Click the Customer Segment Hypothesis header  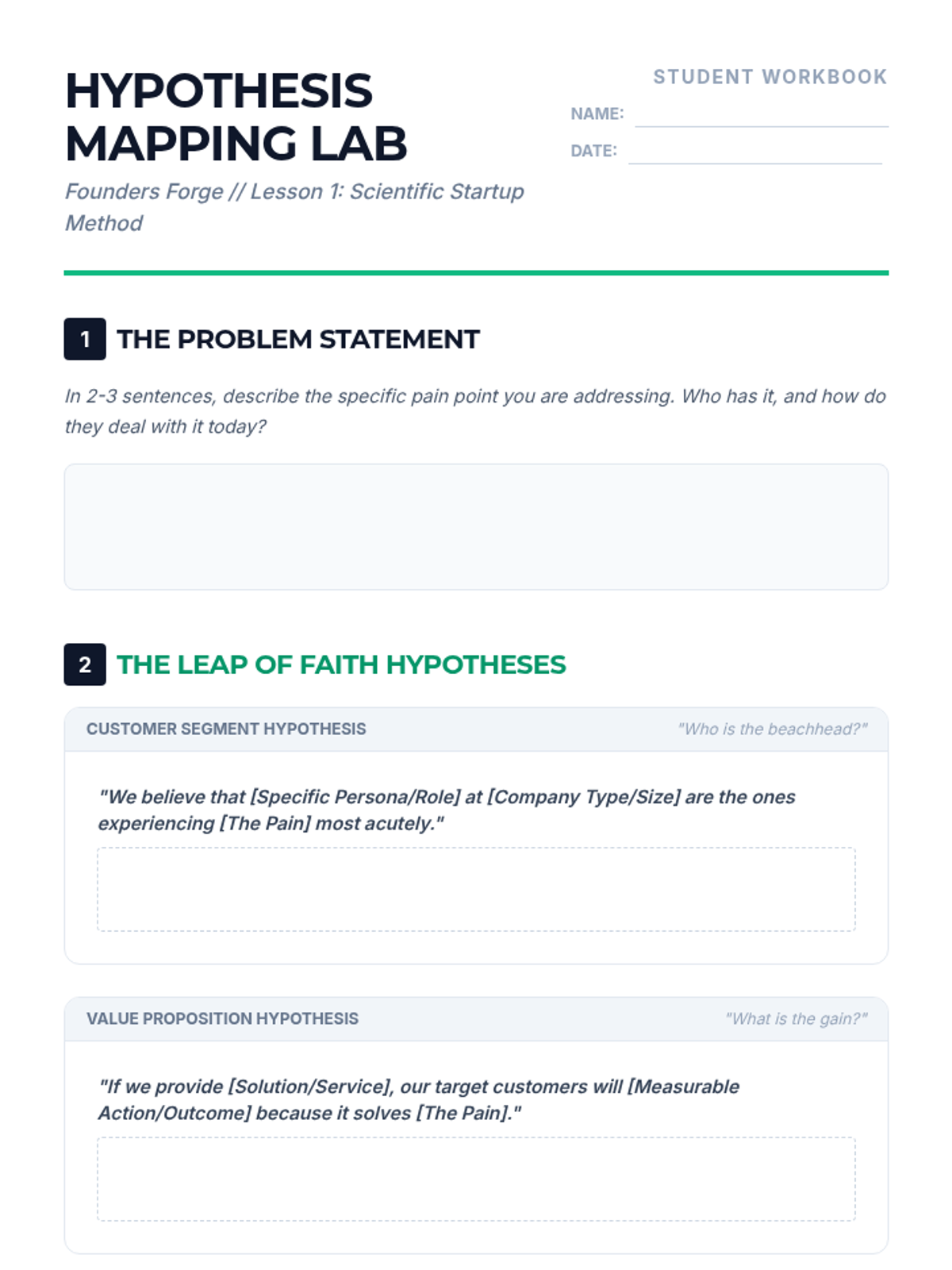pos(226,729)
